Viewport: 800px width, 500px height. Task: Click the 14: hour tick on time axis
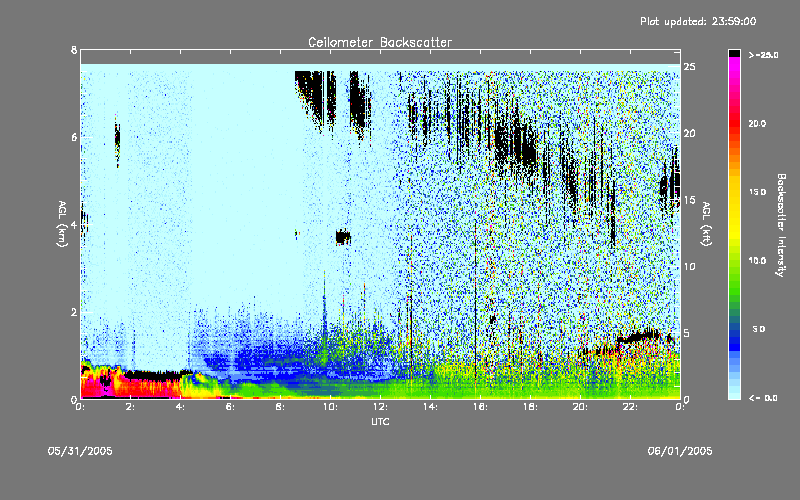(430, 407)
